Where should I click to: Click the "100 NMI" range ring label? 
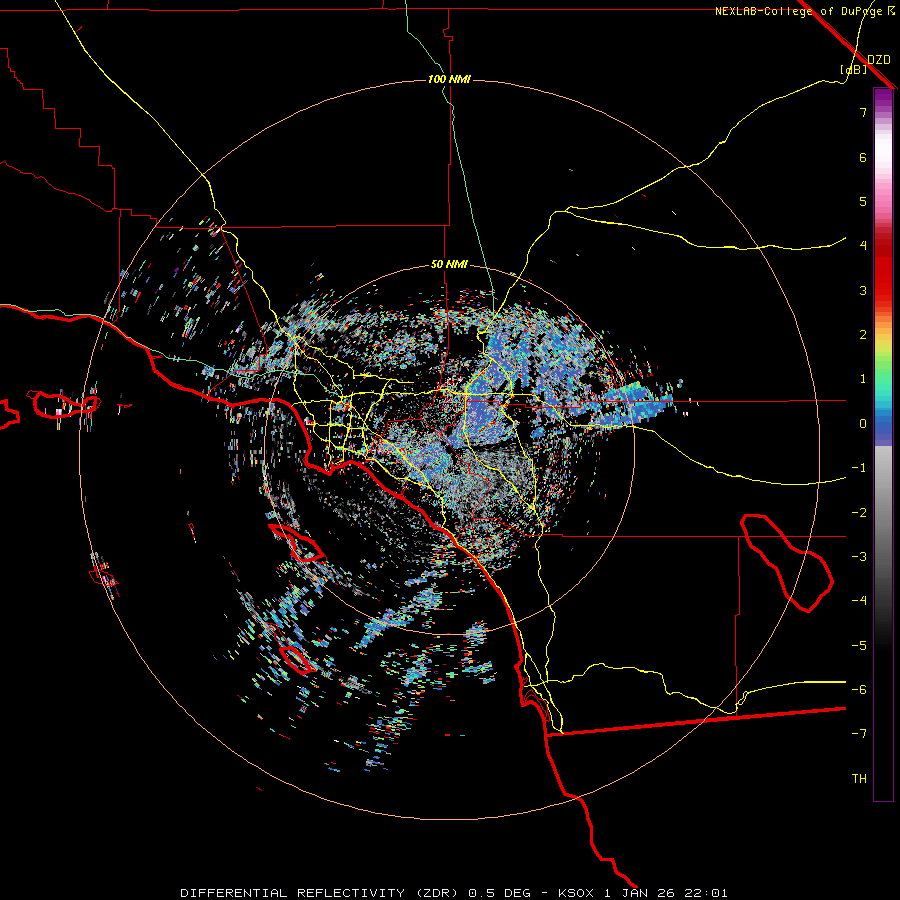click(449, 79)
